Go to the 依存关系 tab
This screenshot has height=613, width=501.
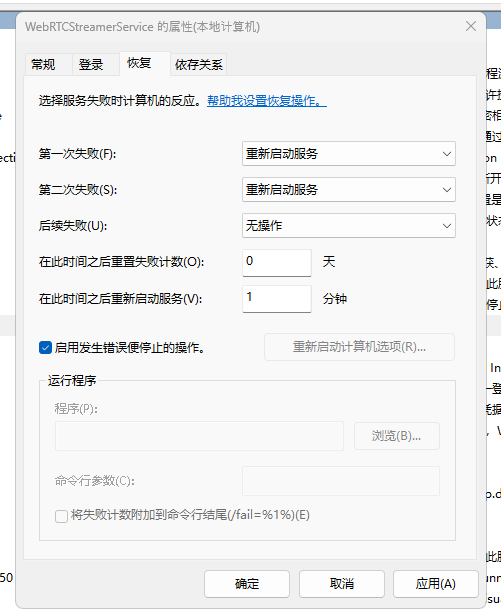(199, 64)
